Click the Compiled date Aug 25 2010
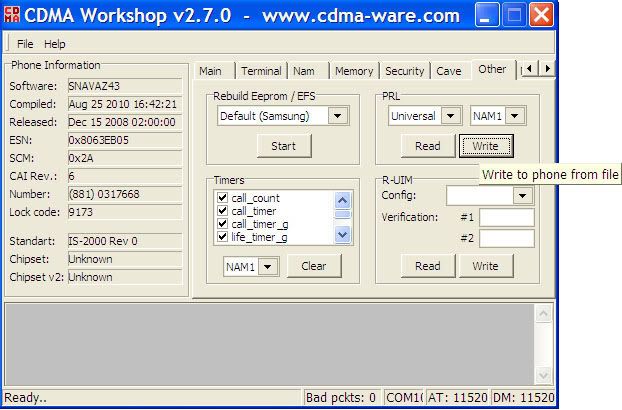This screenshot has width=622, height=410. (125, 104)
